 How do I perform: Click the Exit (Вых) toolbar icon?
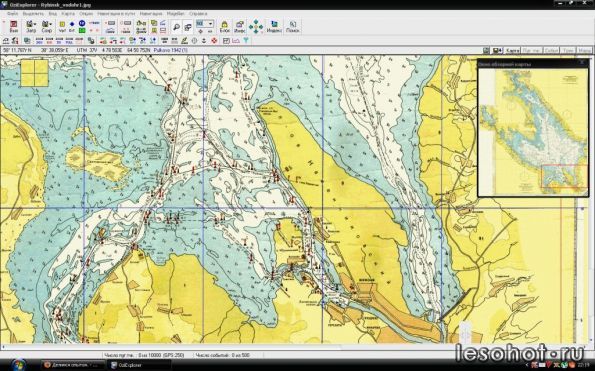pyautogui.click(x=14, y=27)
